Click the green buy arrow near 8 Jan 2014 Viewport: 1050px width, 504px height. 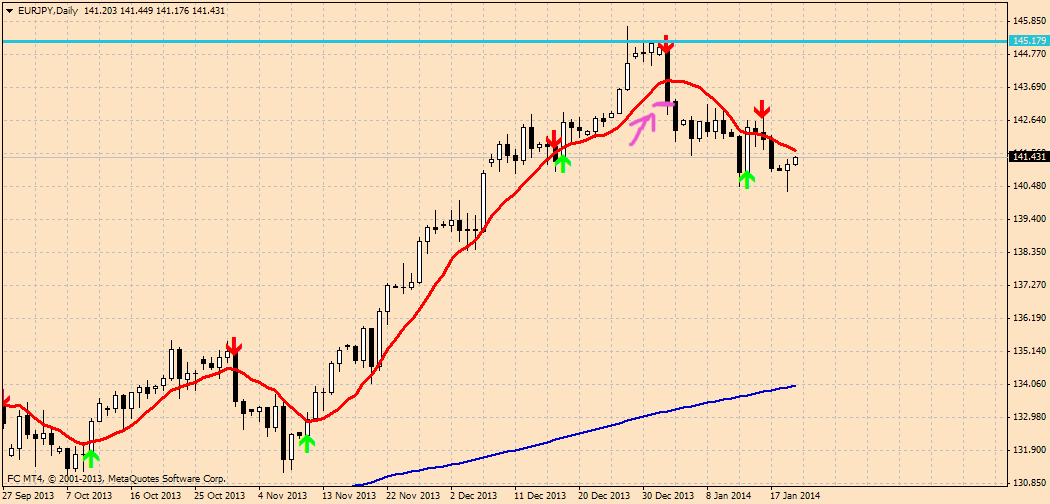[746, 179]
